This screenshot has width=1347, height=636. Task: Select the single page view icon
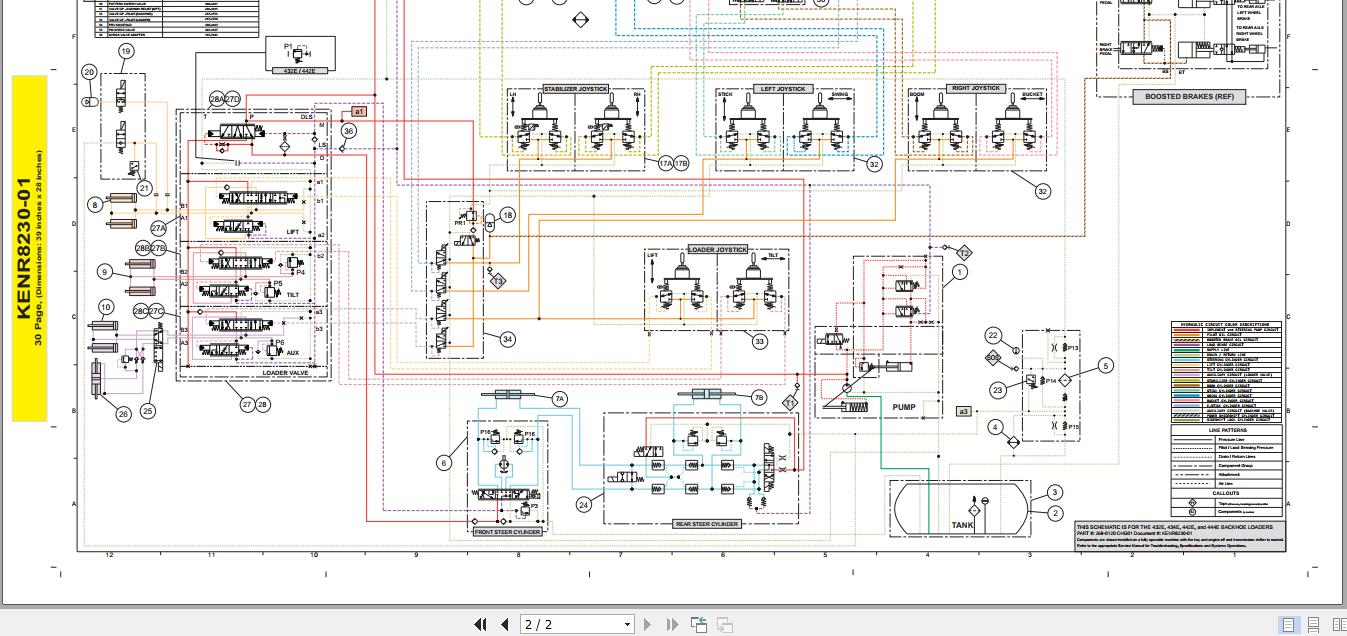1287,624
